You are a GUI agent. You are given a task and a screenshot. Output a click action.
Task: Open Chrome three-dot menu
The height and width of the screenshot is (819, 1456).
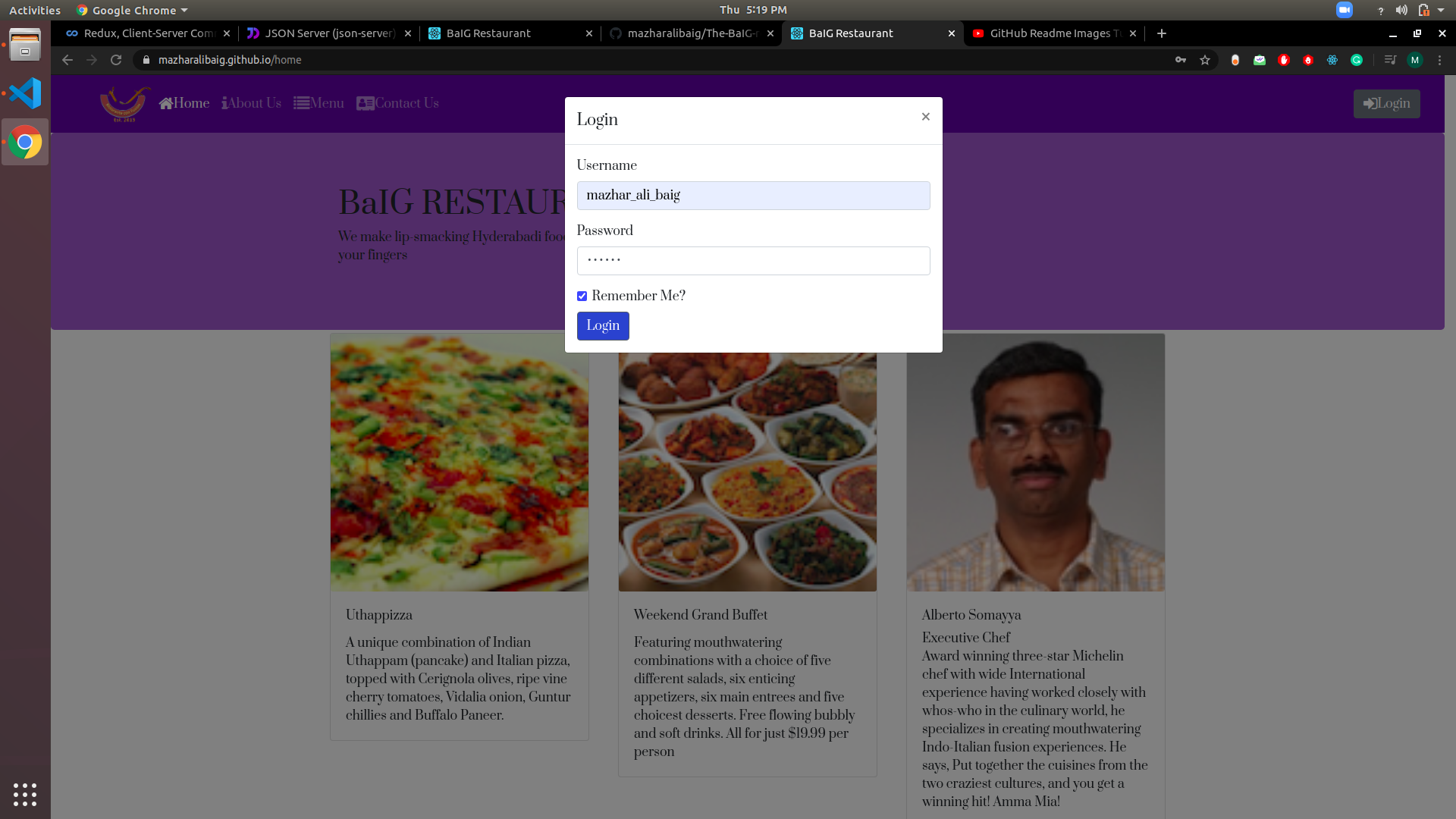tap(1439, 60)
